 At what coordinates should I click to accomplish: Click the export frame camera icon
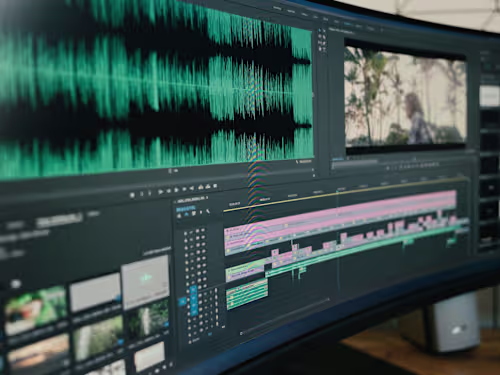pos(215,185)
